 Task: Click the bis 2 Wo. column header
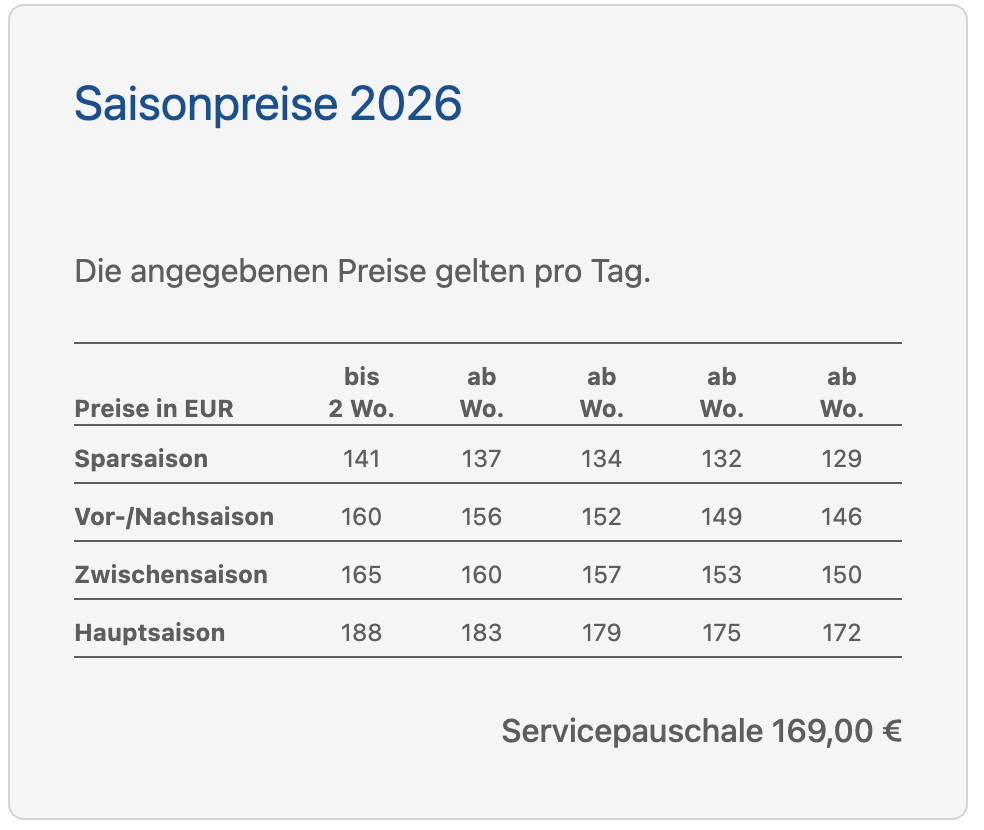coord(361,393)
